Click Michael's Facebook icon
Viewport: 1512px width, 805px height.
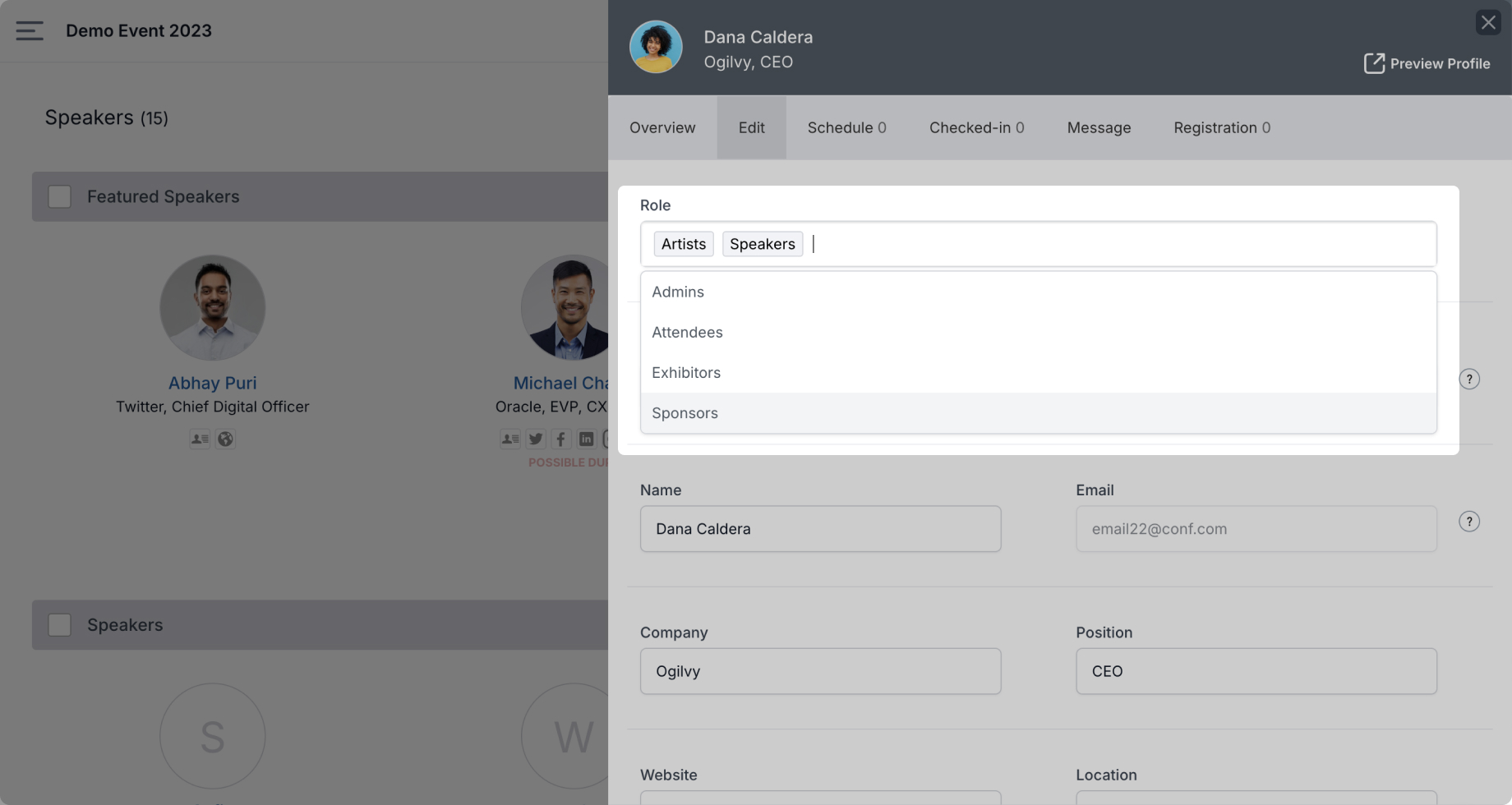coord(560,439)
